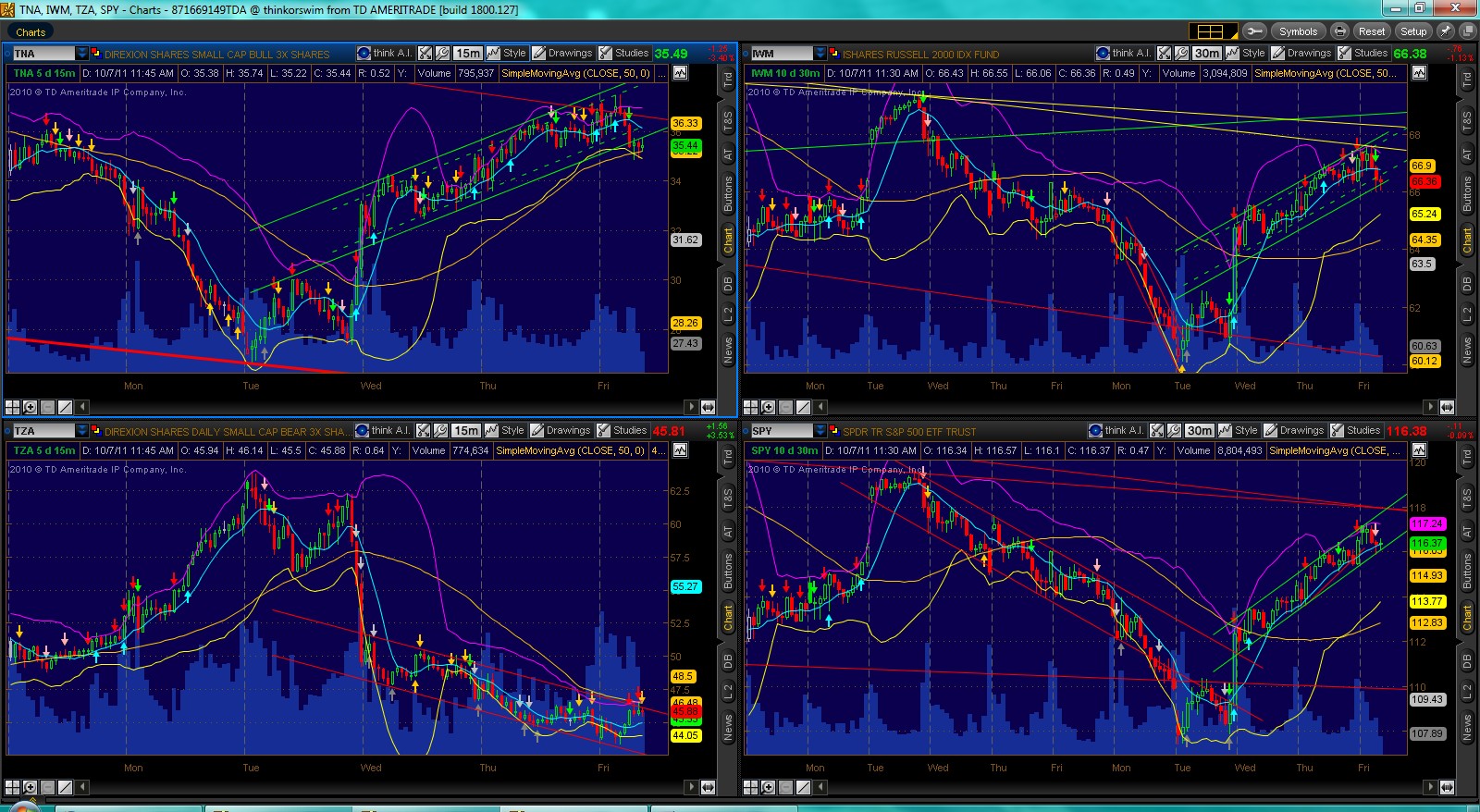
Task: Toggle the News side panel on IWM chart
Action: (x=1467, y=350)
